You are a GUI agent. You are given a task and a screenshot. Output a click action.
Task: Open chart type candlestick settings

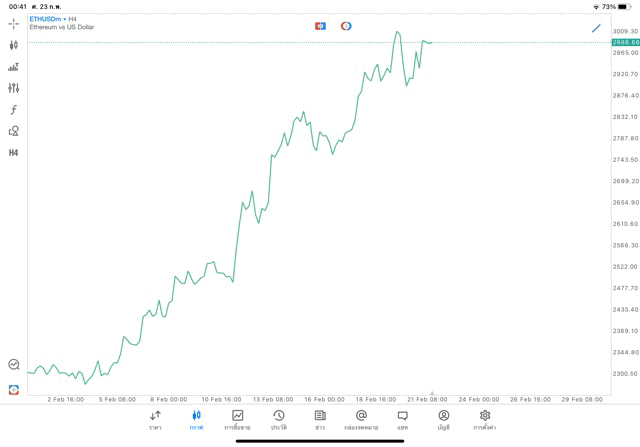(13, 45)
